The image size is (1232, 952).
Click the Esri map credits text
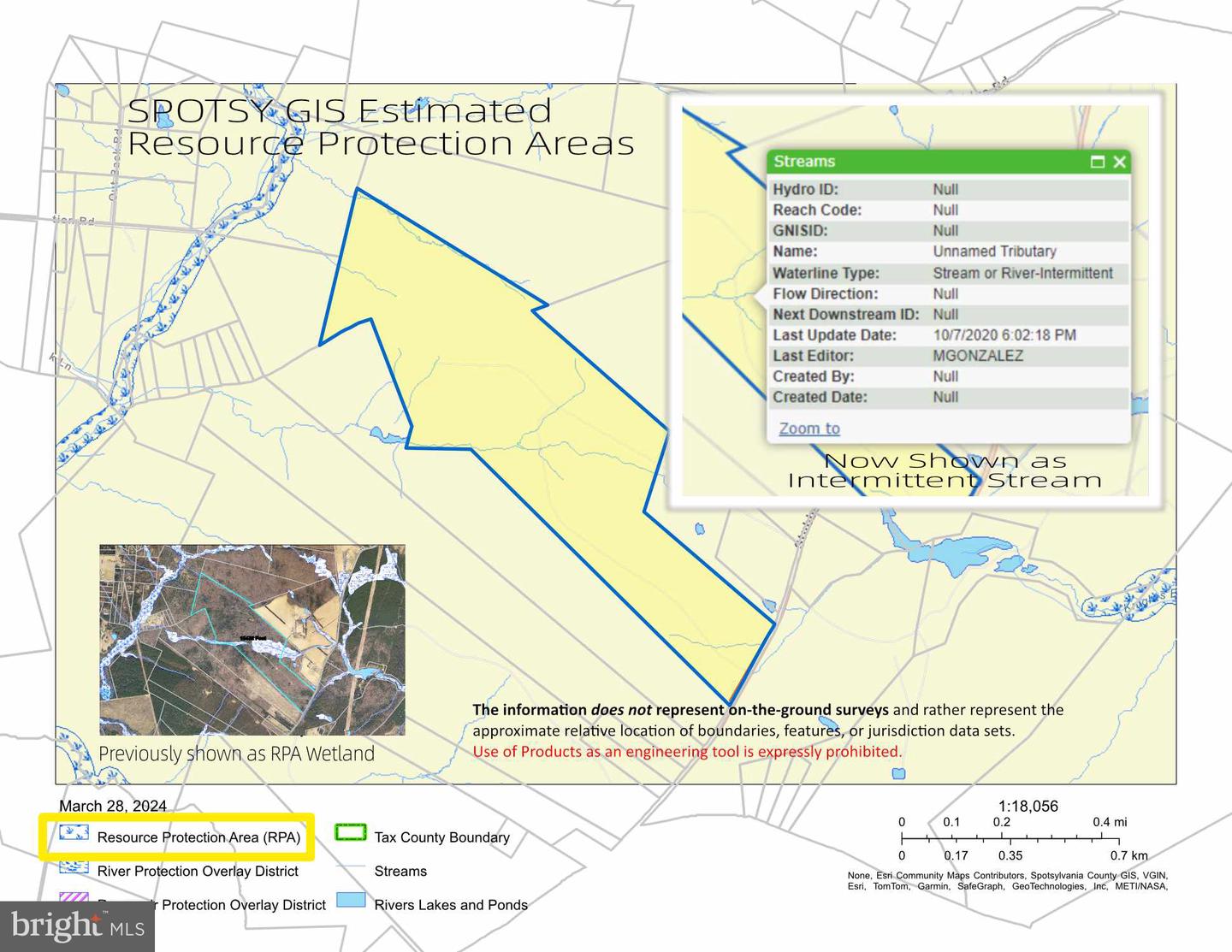[x=1007, y=880]
